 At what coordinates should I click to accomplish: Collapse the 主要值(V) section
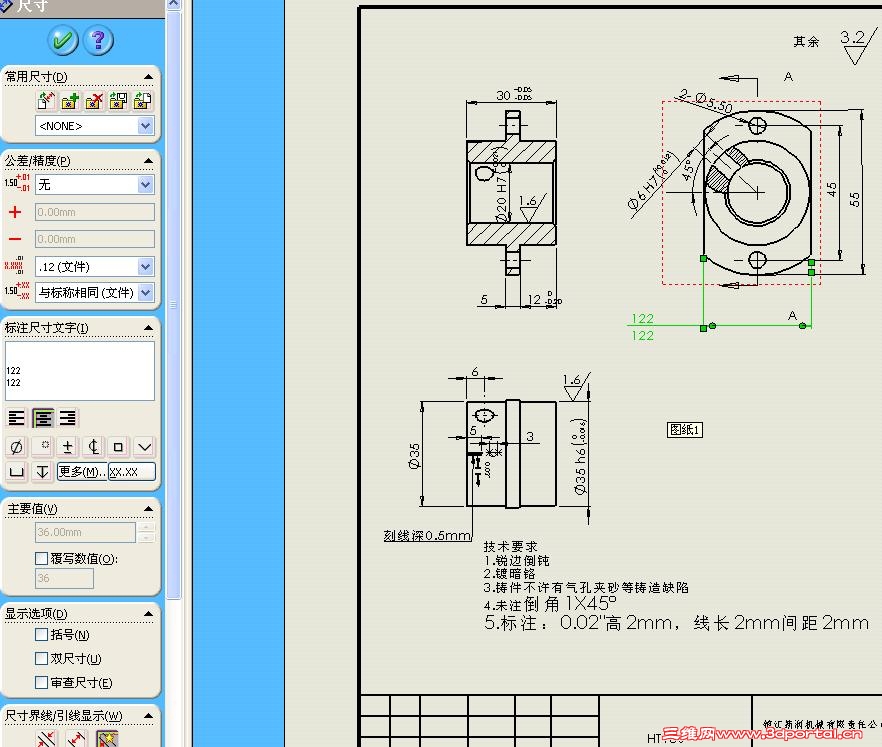148,508
